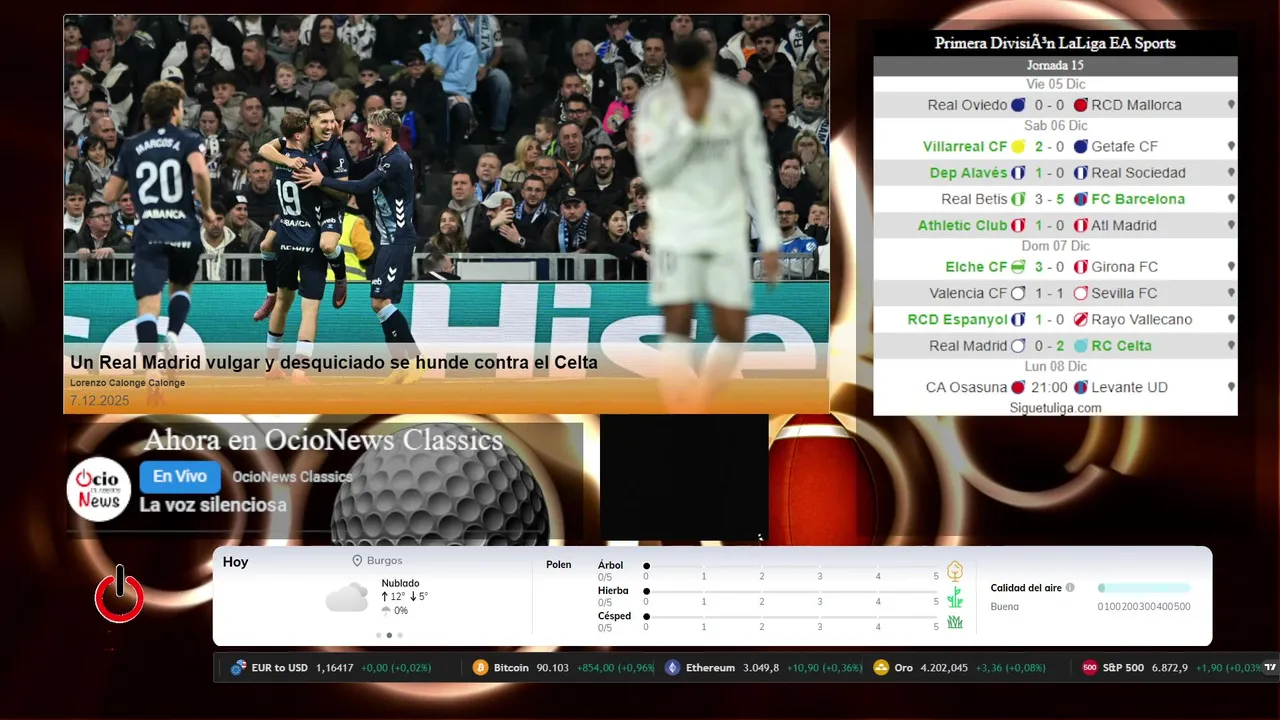
Task: Click the Ethereum price 3.049,8
Action: pyautogui.click(x=761, y=667)
